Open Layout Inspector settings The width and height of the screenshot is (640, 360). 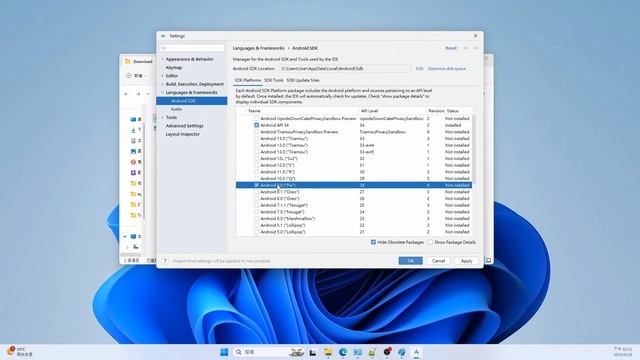pos(182,134)
